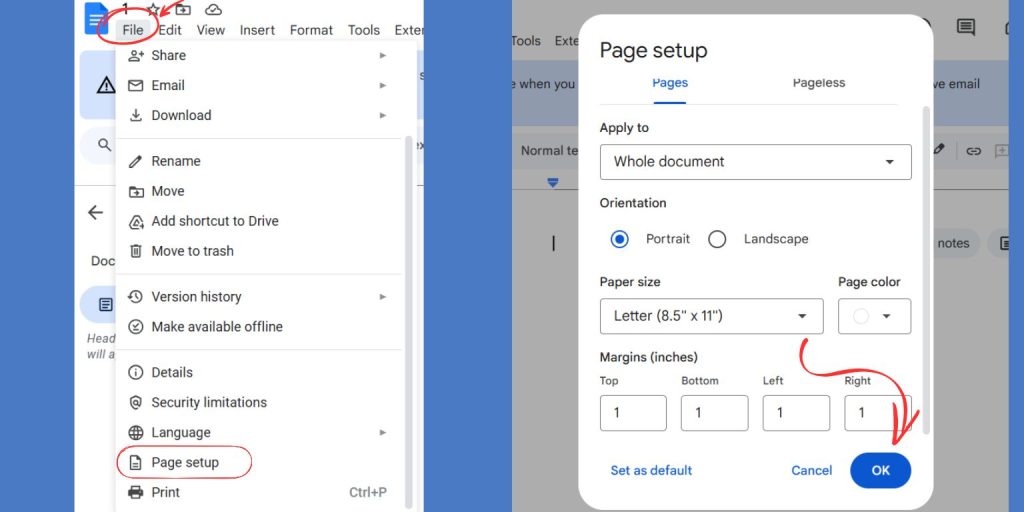Click the search magnifier icon
The height and width of the screenshot is (512, 1024).
pyautogui.click(x=104, y=144)
